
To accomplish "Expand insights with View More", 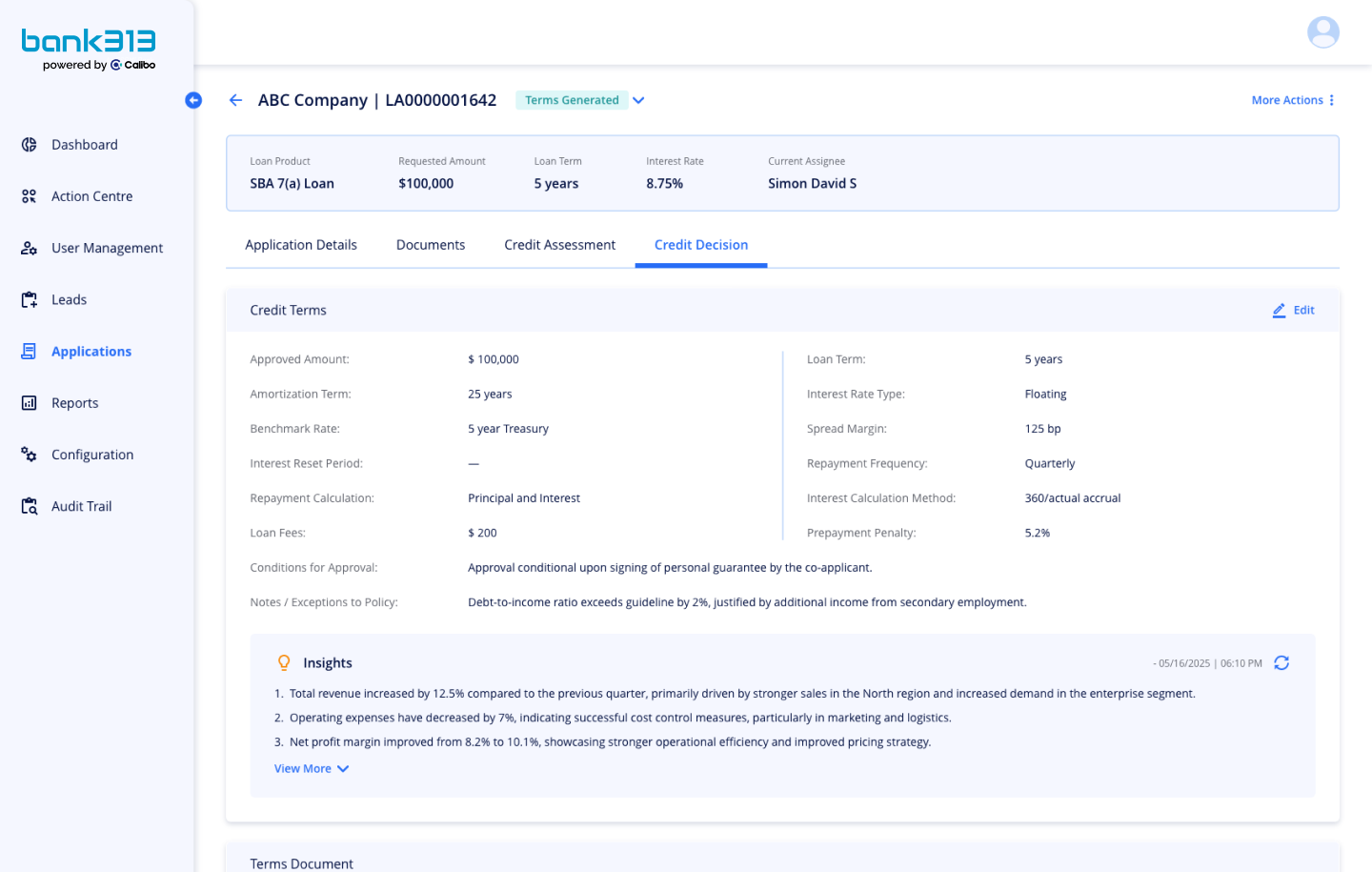I will coord(312,769).
